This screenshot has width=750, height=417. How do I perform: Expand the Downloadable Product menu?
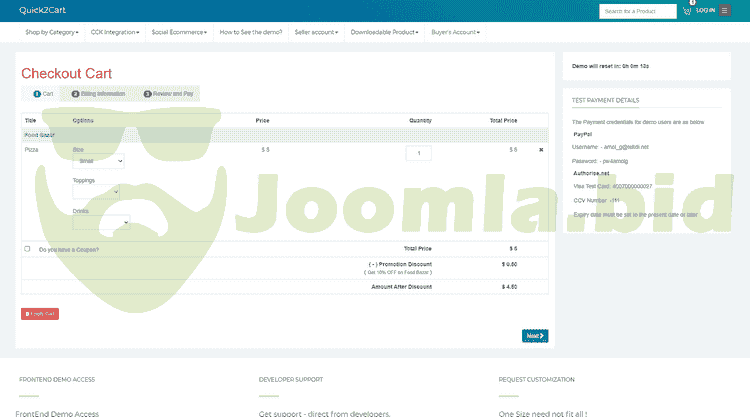click(386, 32)
